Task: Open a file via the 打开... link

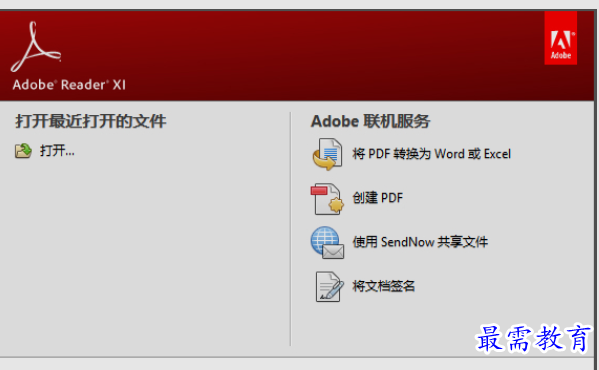Action: click(57, 150)
